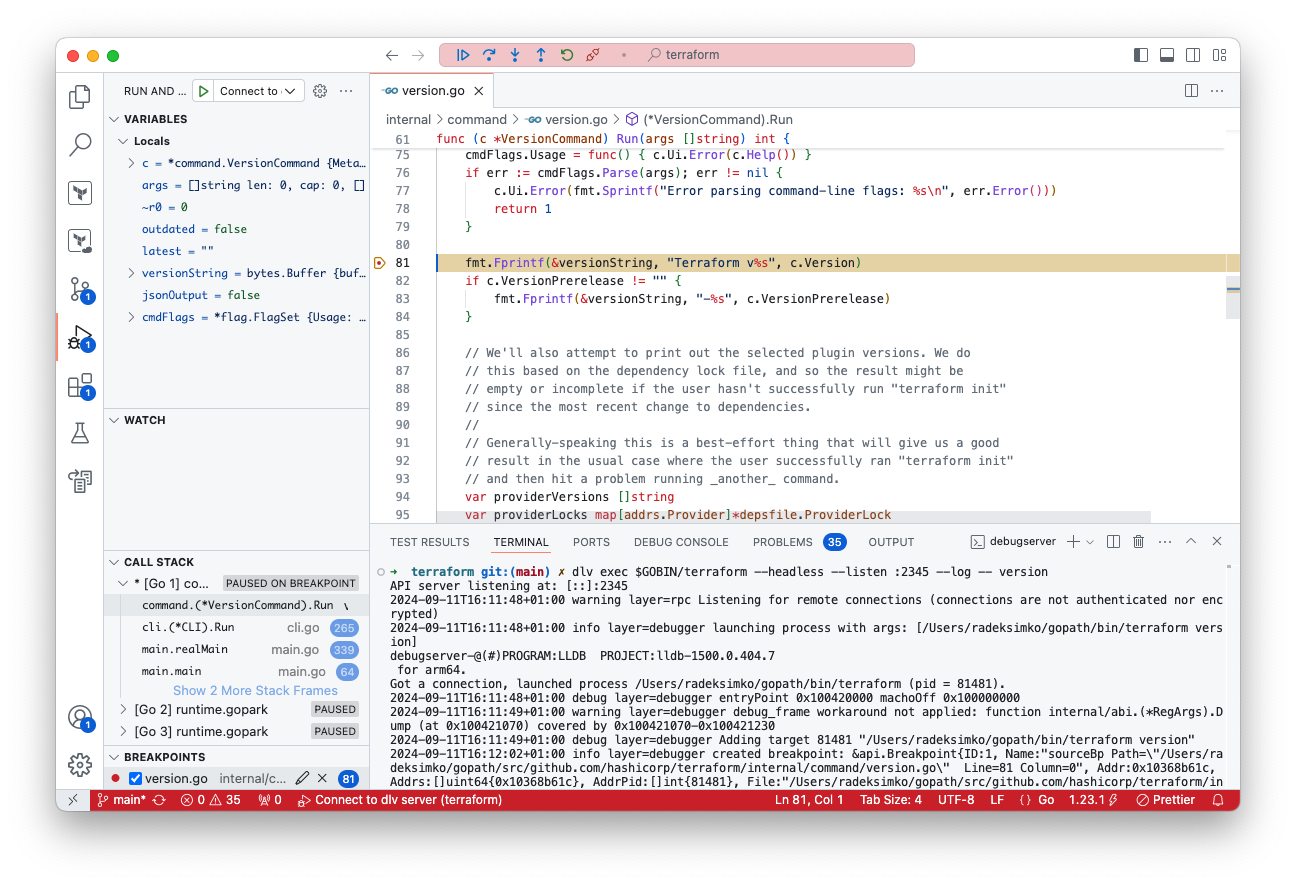The image size is (1296, 885).
Task: Click Show 2 More Stack Frames
Action: tap(255, 690)
